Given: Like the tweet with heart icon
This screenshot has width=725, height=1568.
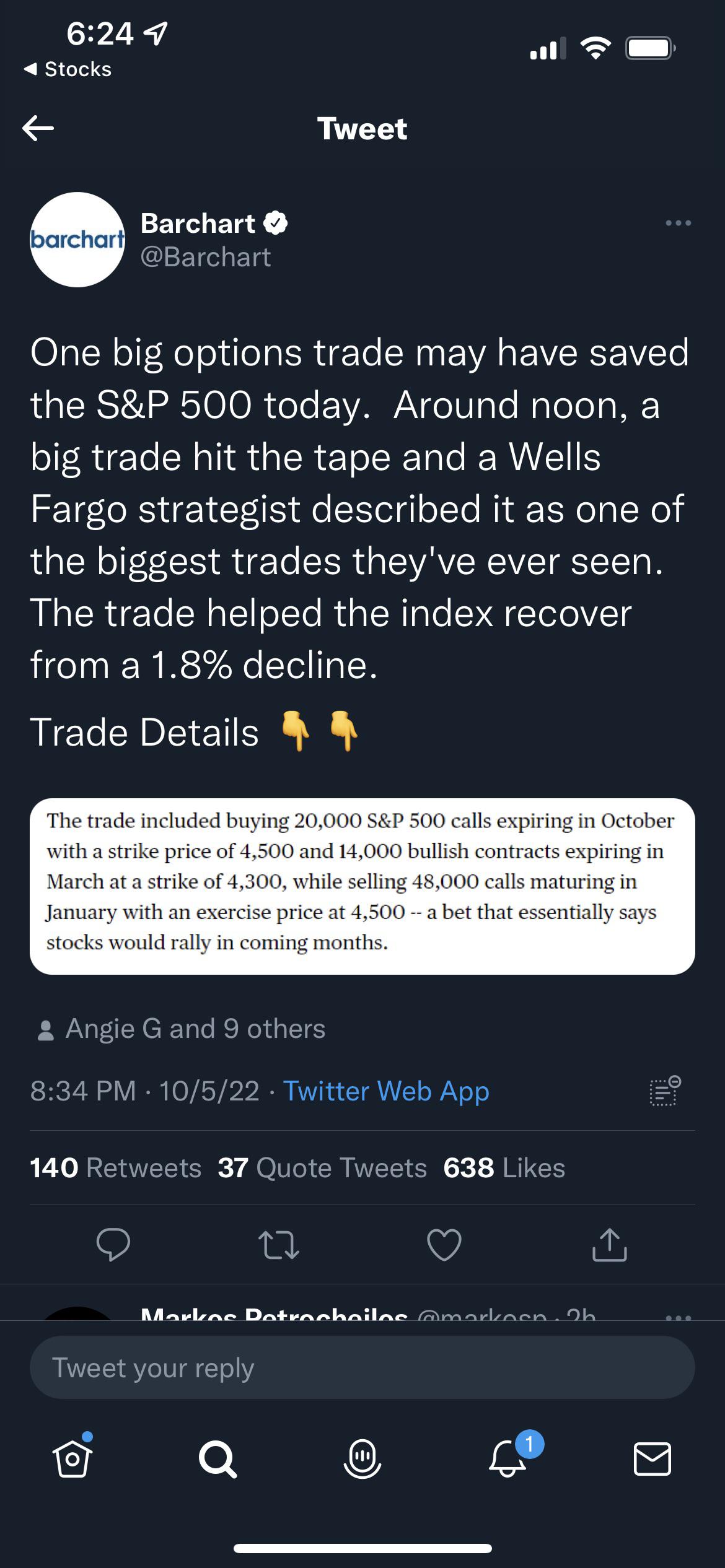Looking at the screenshot, I should tap(444, 1245).
